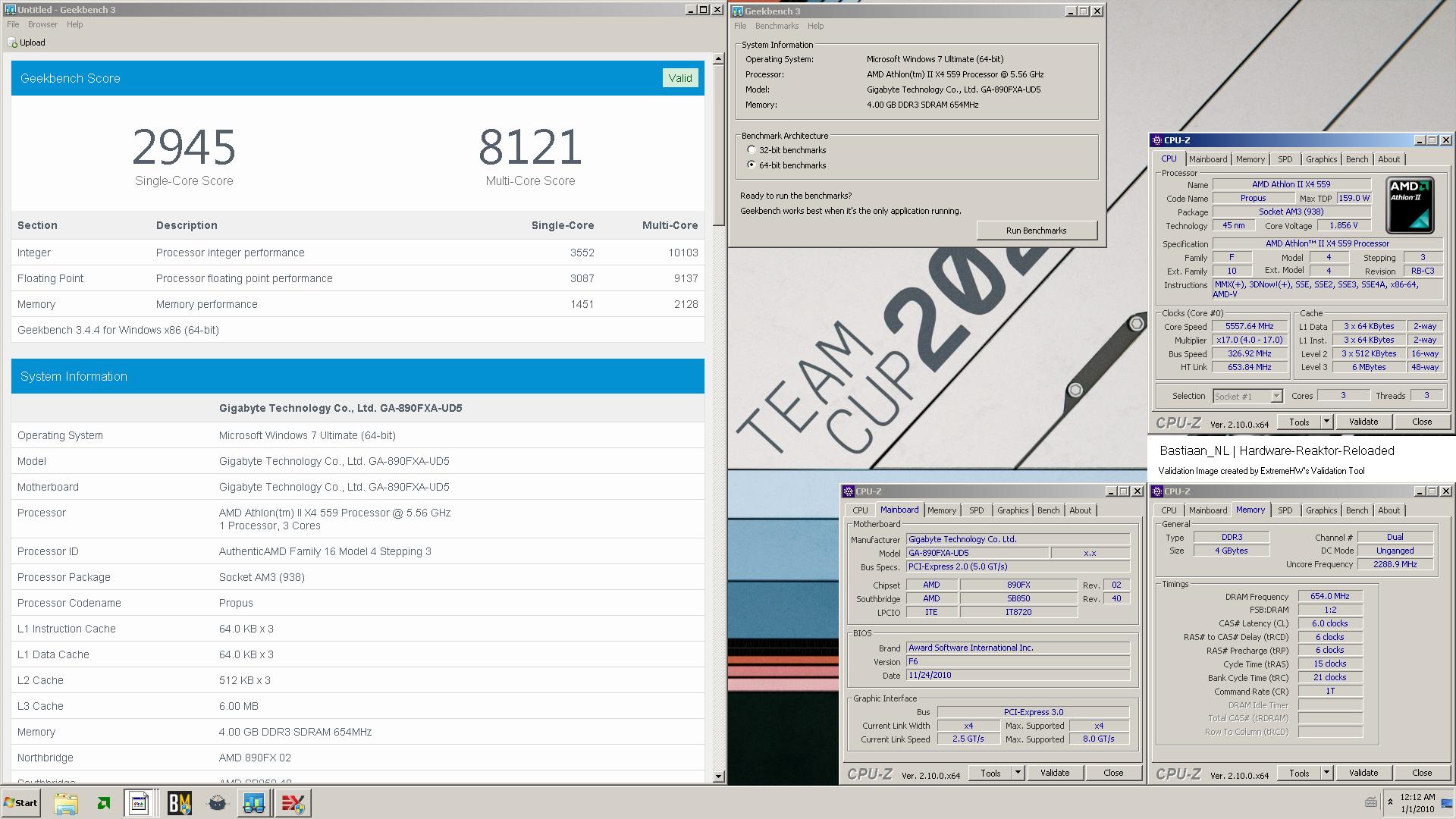Select the 64-bit benchmarks radio button
Image resolution: width=1456 pixels, height=819 pixels.
click(x=752, y=165)
